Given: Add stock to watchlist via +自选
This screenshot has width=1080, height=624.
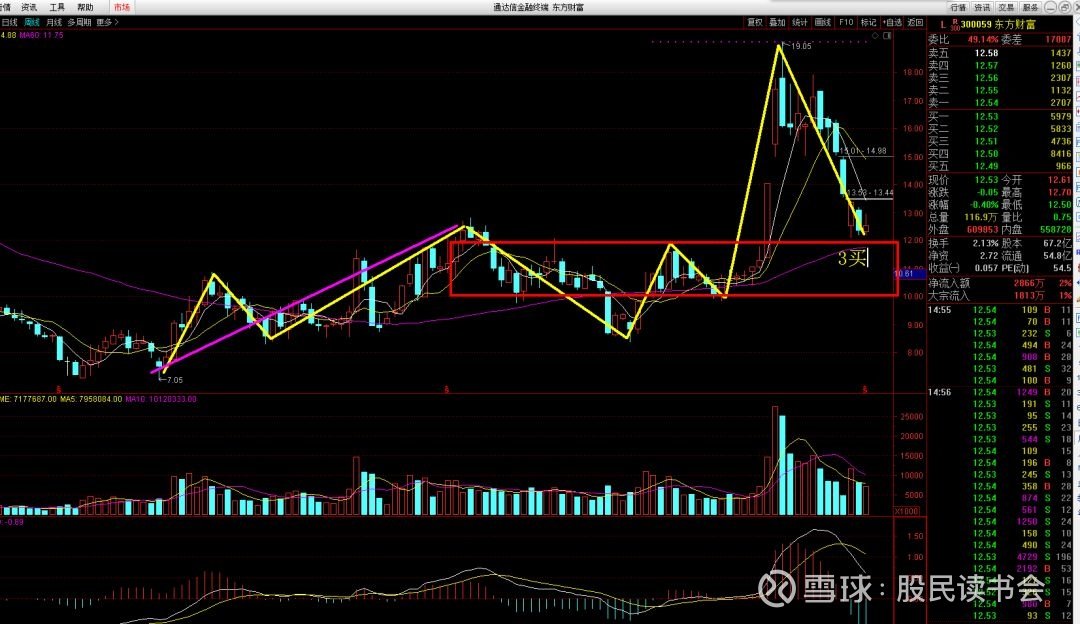Looking at the screenshot, I should click(x=892, y=23).
